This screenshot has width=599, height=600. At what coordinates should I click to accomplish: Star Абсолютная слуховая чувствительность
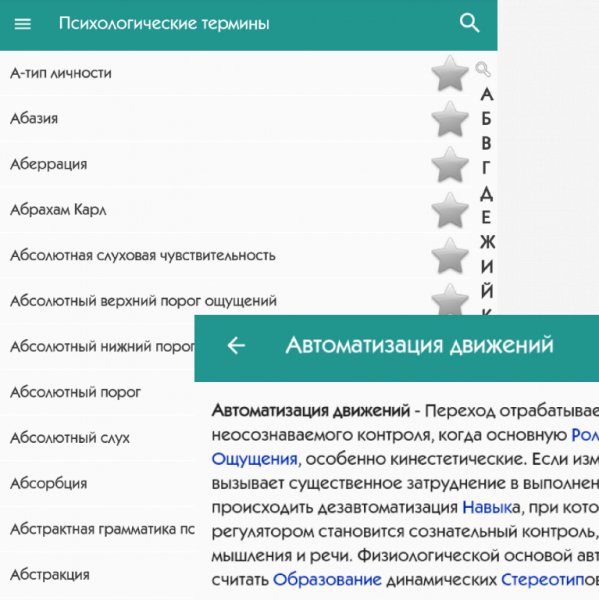[450, 256]
